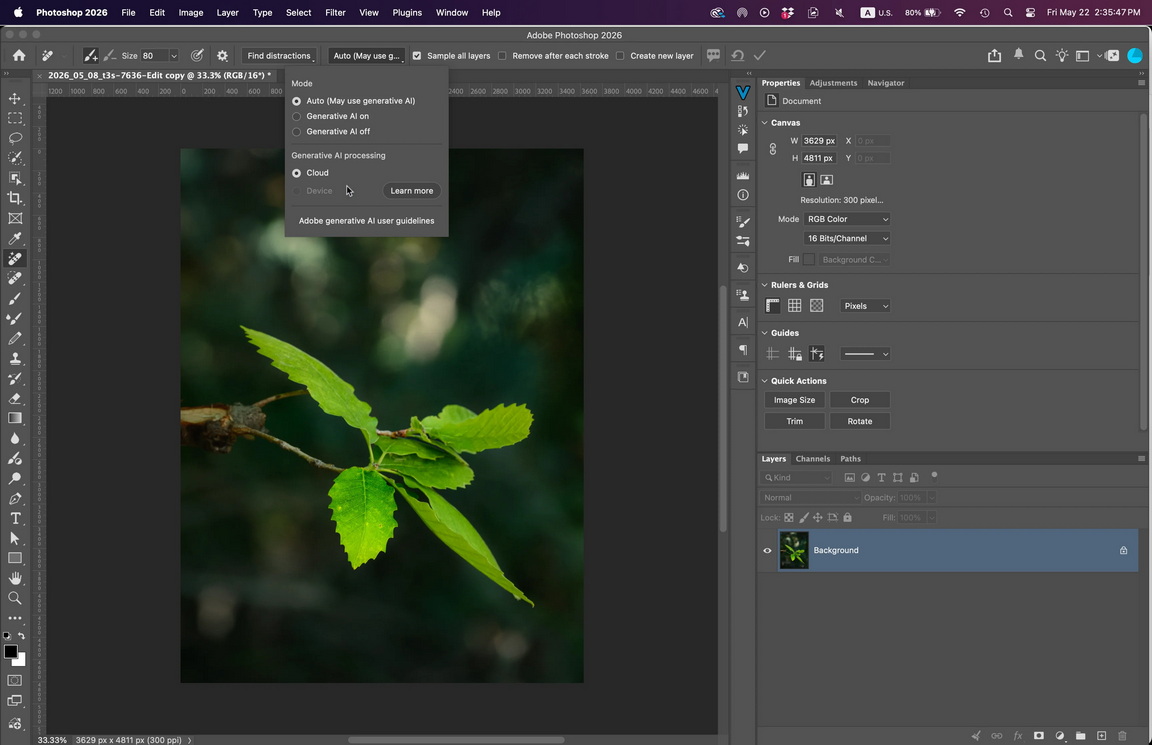Click the Learn more button
The width and height of the screenshot is (1152, 745).
pyautogui.click(x=411, y=191)
